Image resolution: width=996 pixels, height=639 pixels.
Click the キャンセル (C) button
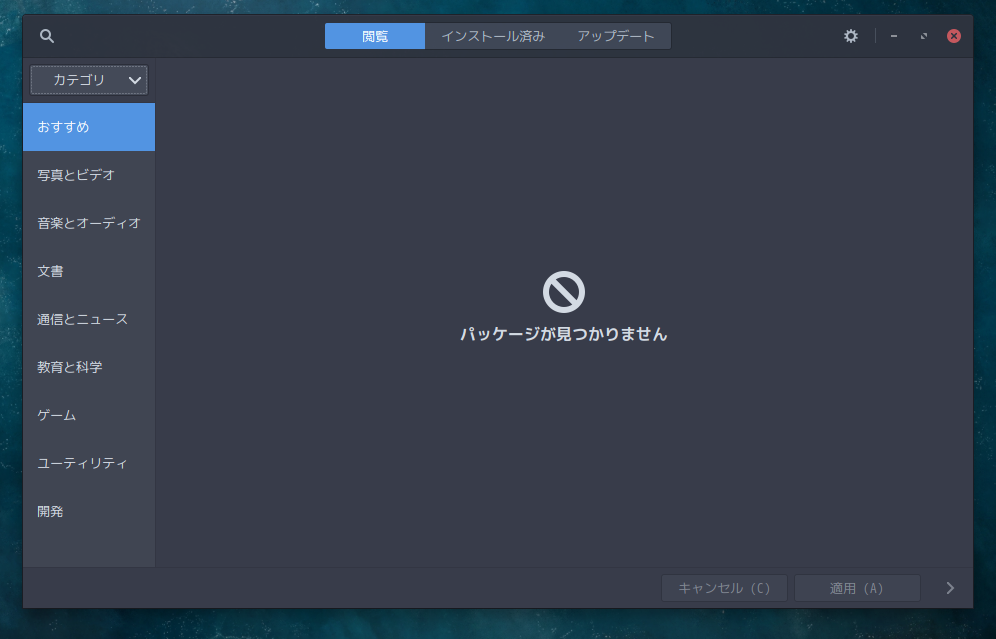[x=724, y=588]
